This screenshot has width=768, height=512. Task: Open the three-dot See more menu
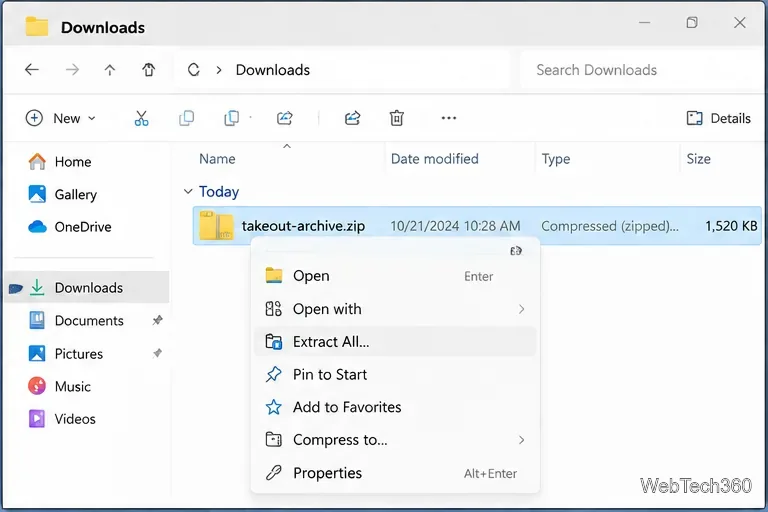(449, 118)
